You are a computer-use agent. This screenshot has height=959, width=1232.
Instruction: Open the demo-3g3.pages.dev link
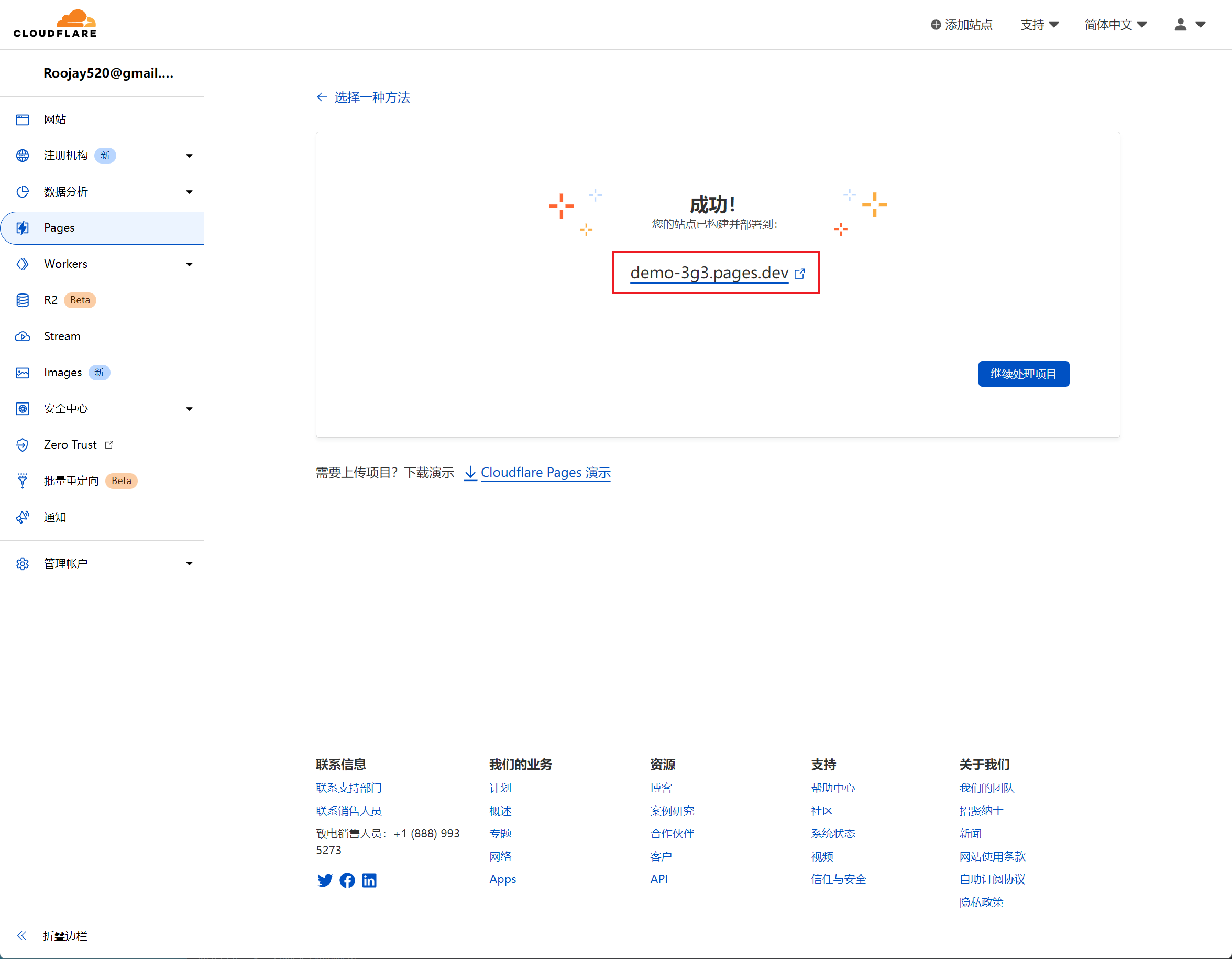[709, 273]
